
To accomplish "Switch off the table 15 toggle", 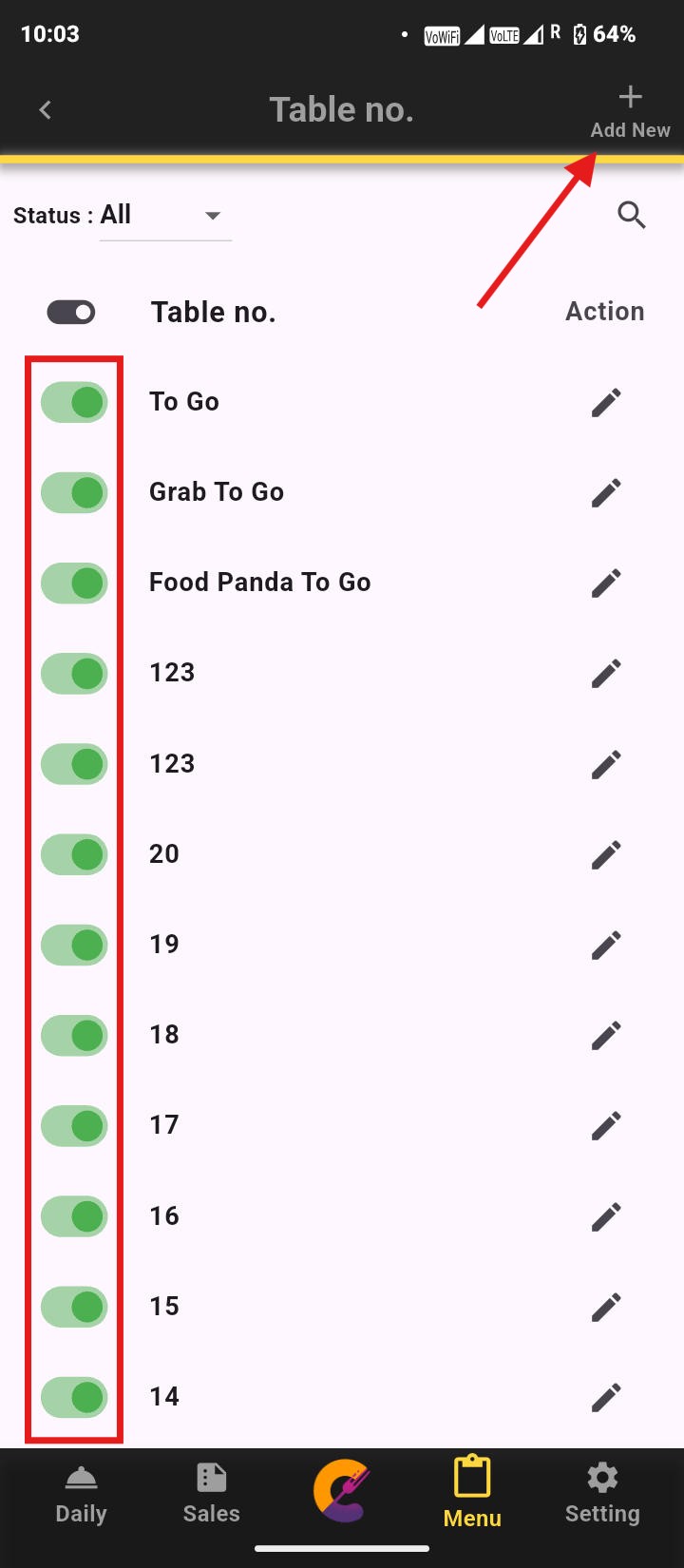I will click(x=74, y=1307).
